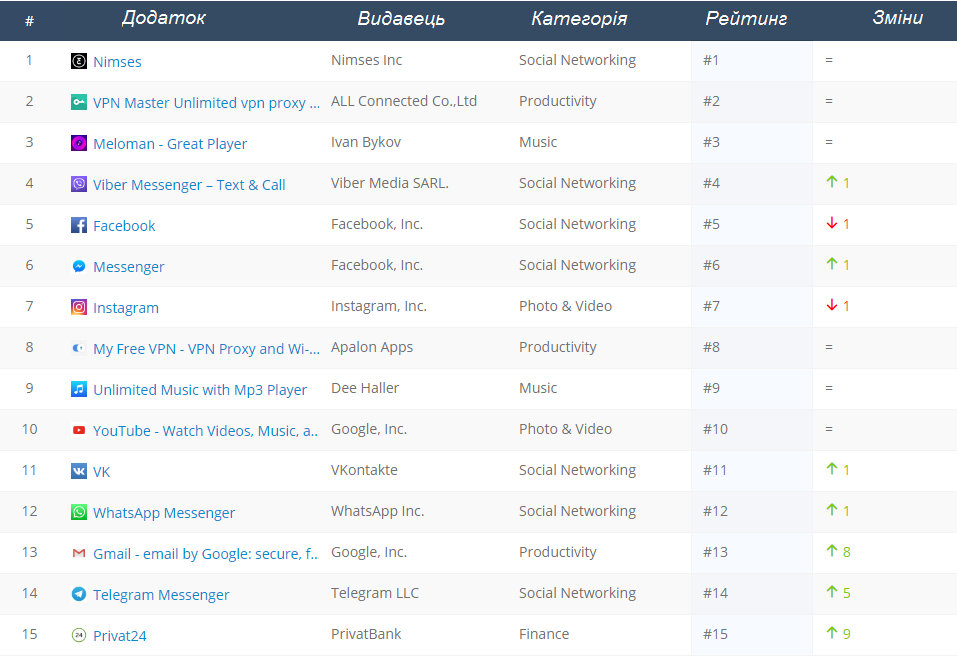The height and width of the screenshot is (656, 957).
Task: Sort by the Додаток column header
Action: tap(164, 18)
